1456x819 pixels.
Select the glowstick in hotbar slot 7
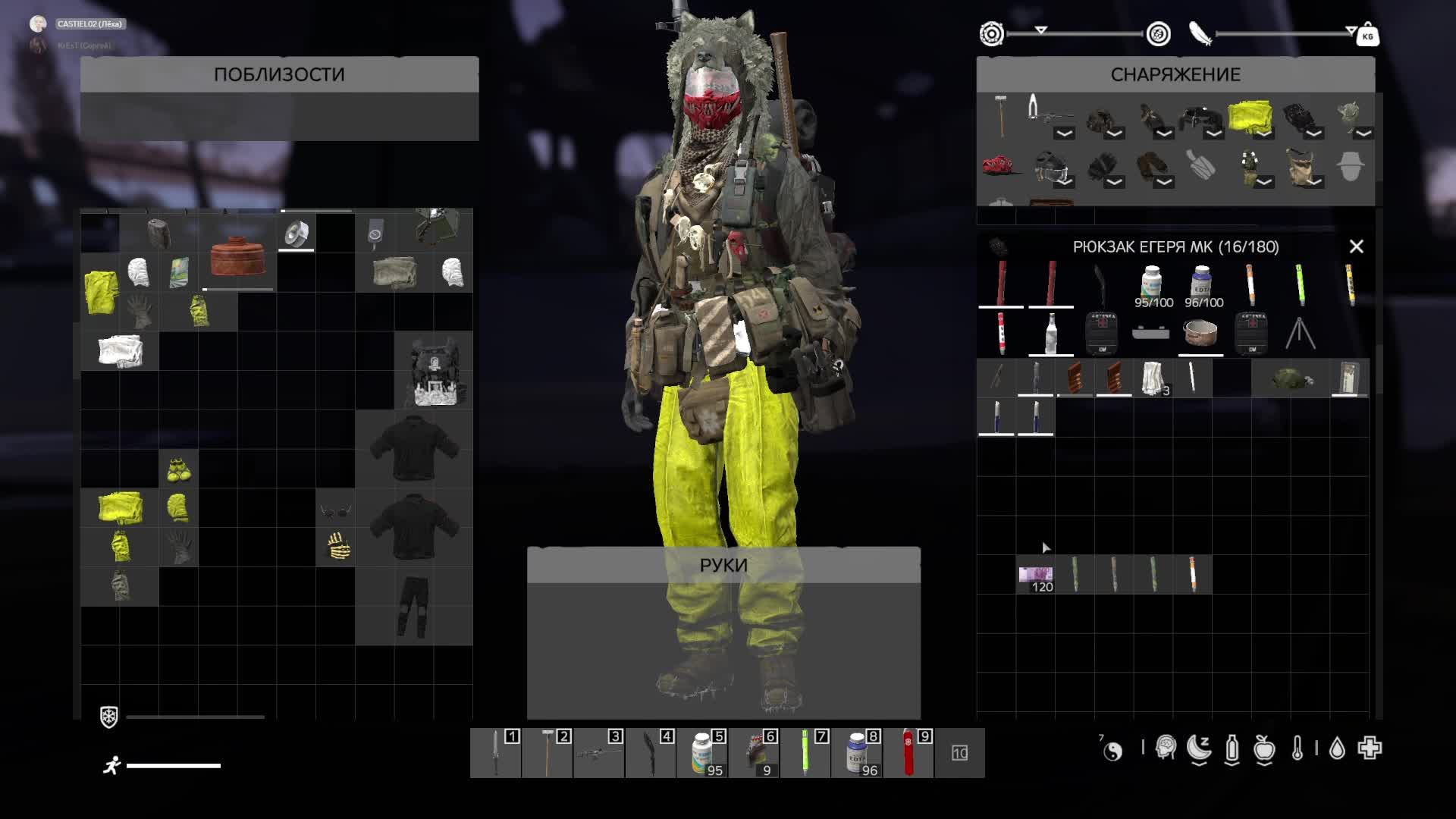[x=805, y=755]
